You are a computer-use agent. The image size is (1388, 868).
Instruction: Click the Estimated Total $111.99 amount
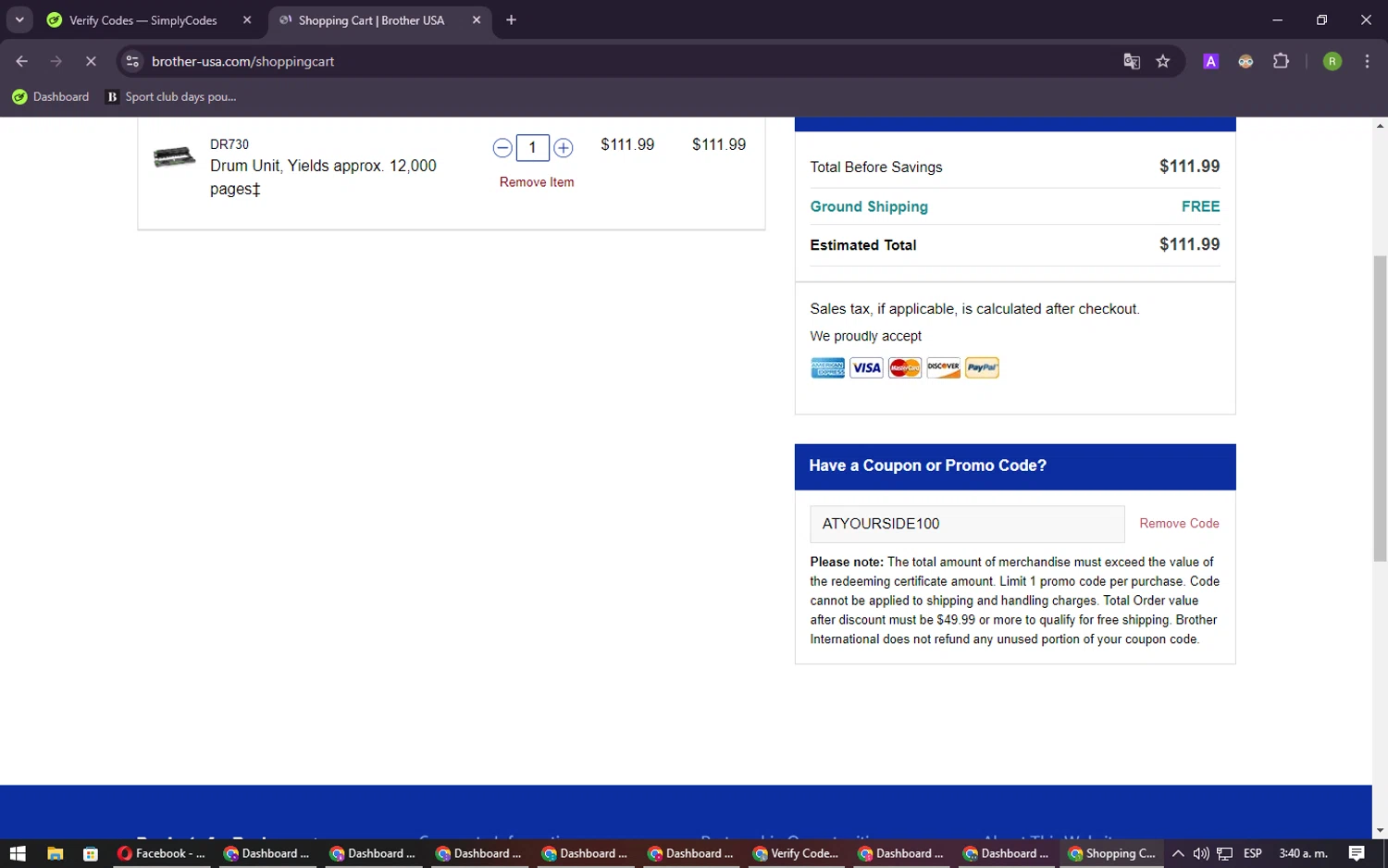coord(1189,244)
